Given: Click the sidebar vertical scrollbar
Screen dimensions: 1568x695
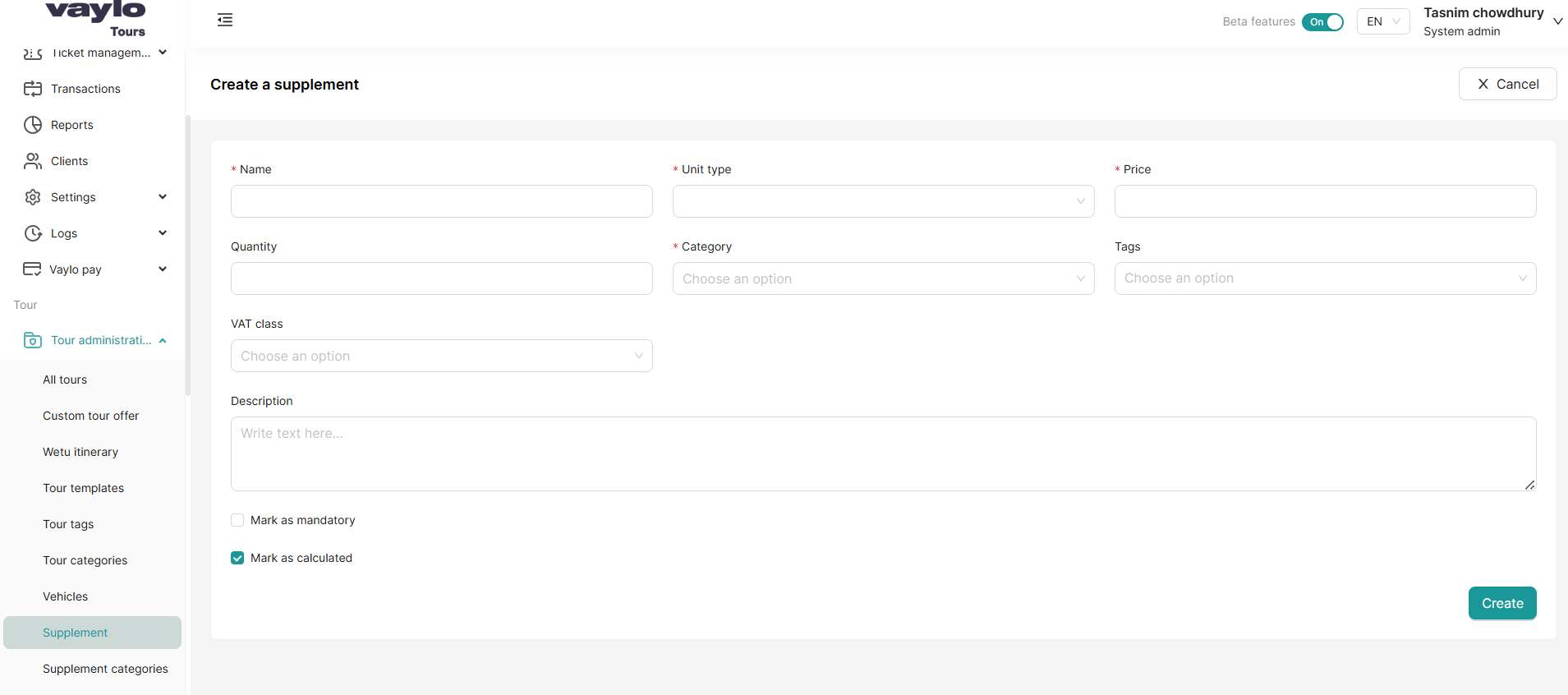Looking at the screenshot, I should 188,255.
